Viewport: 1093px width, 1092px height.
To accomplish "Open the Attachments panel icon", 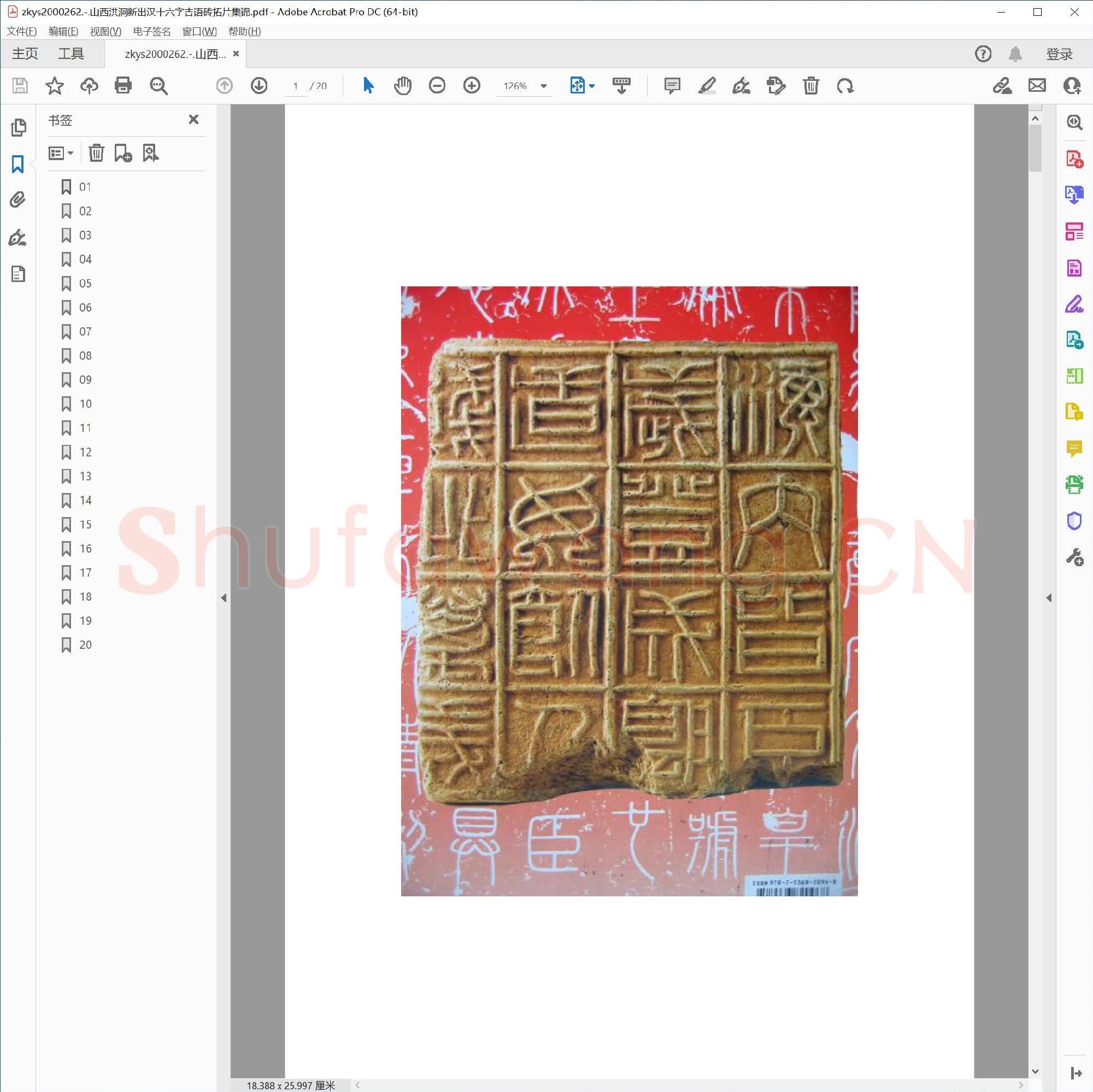I will tap(17, 200).
